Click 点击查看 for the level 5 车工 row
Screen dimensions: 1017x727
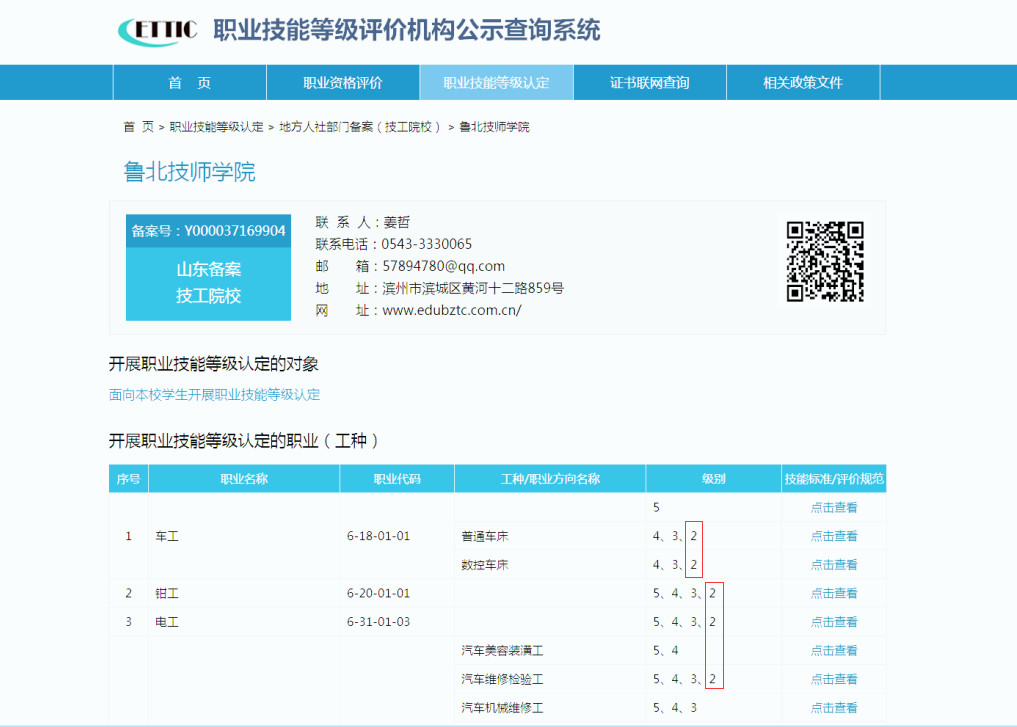tap(834, 507)
